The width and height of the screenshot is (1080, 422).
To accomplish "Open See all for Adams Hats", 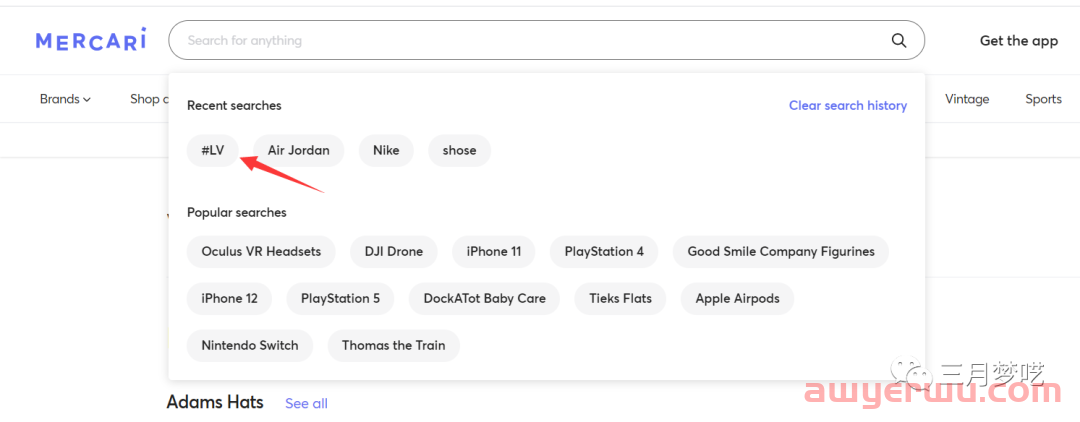I will point(307,403).
